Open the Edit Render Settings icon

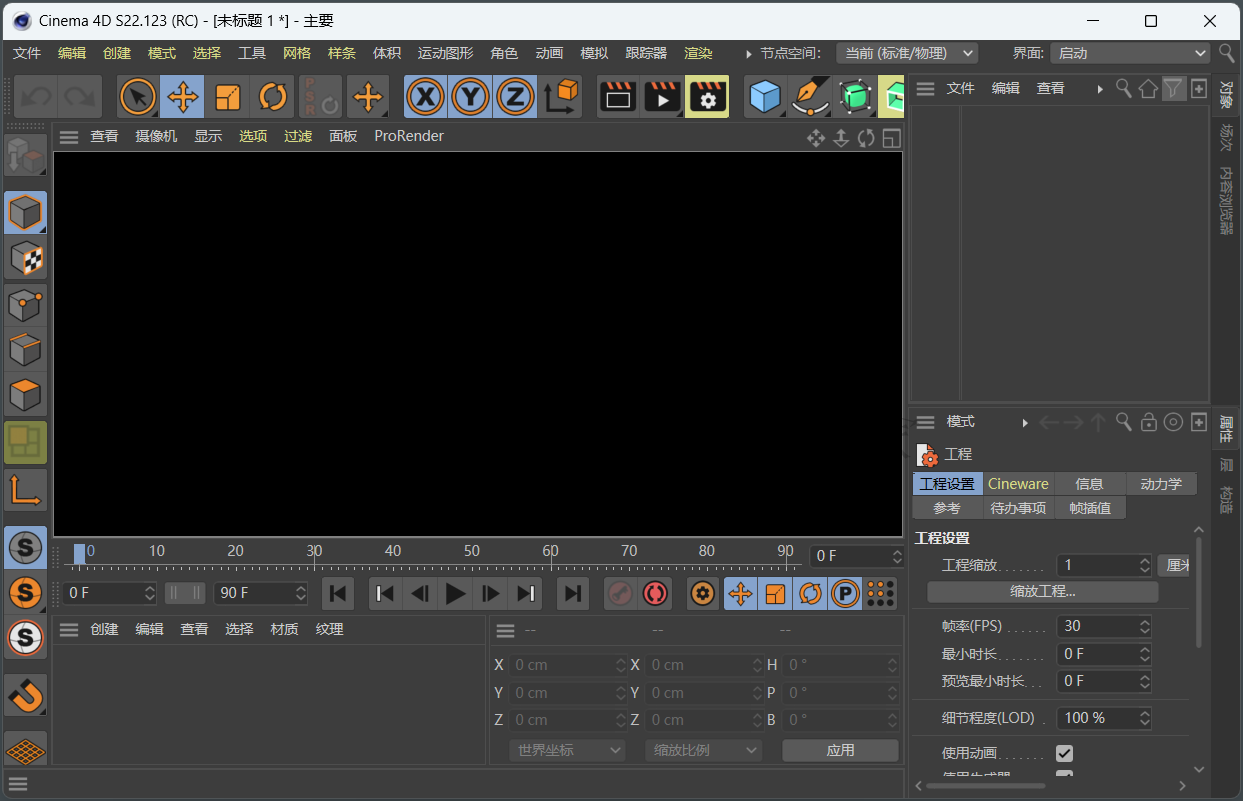coord(707,97)
